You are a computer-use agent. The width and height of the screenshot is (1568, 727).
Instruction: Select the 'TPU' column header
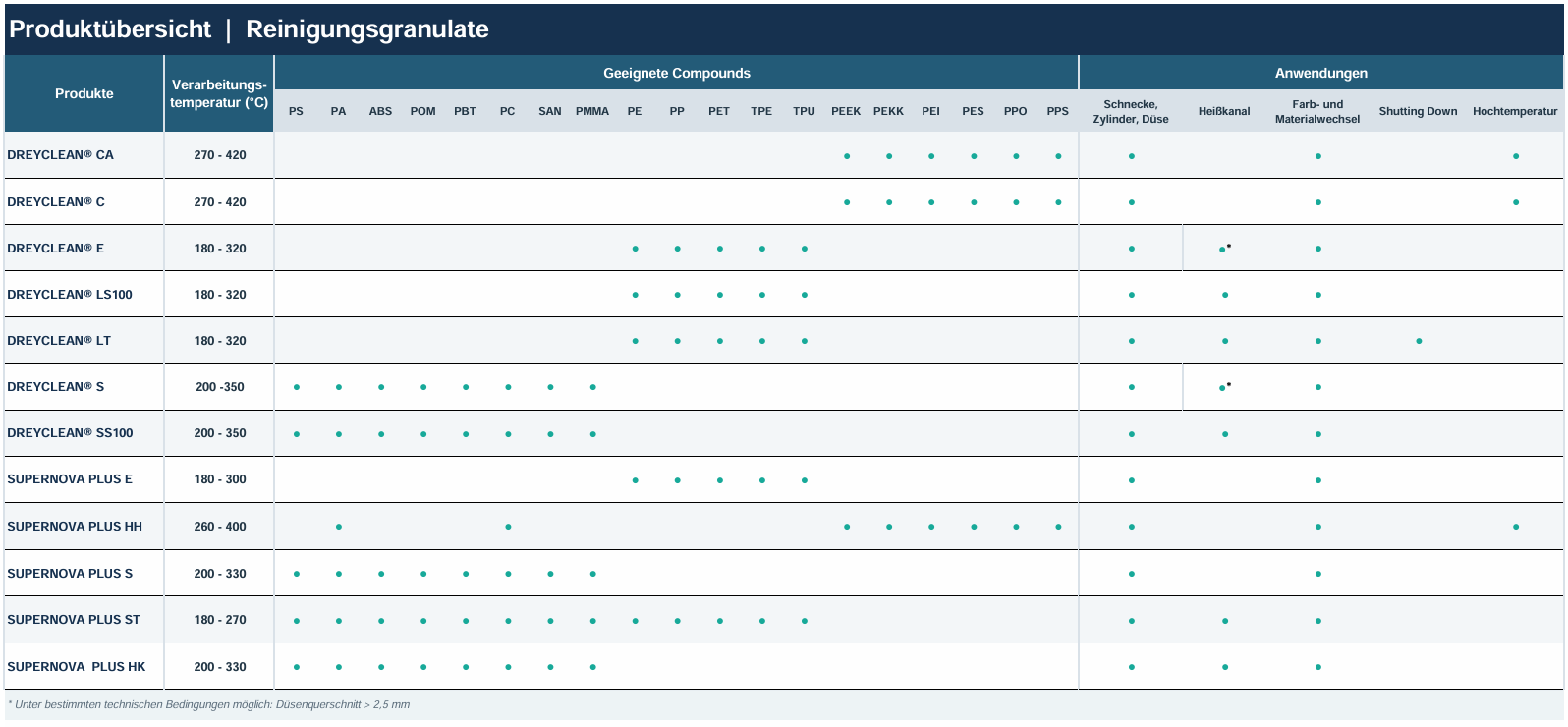804,111
